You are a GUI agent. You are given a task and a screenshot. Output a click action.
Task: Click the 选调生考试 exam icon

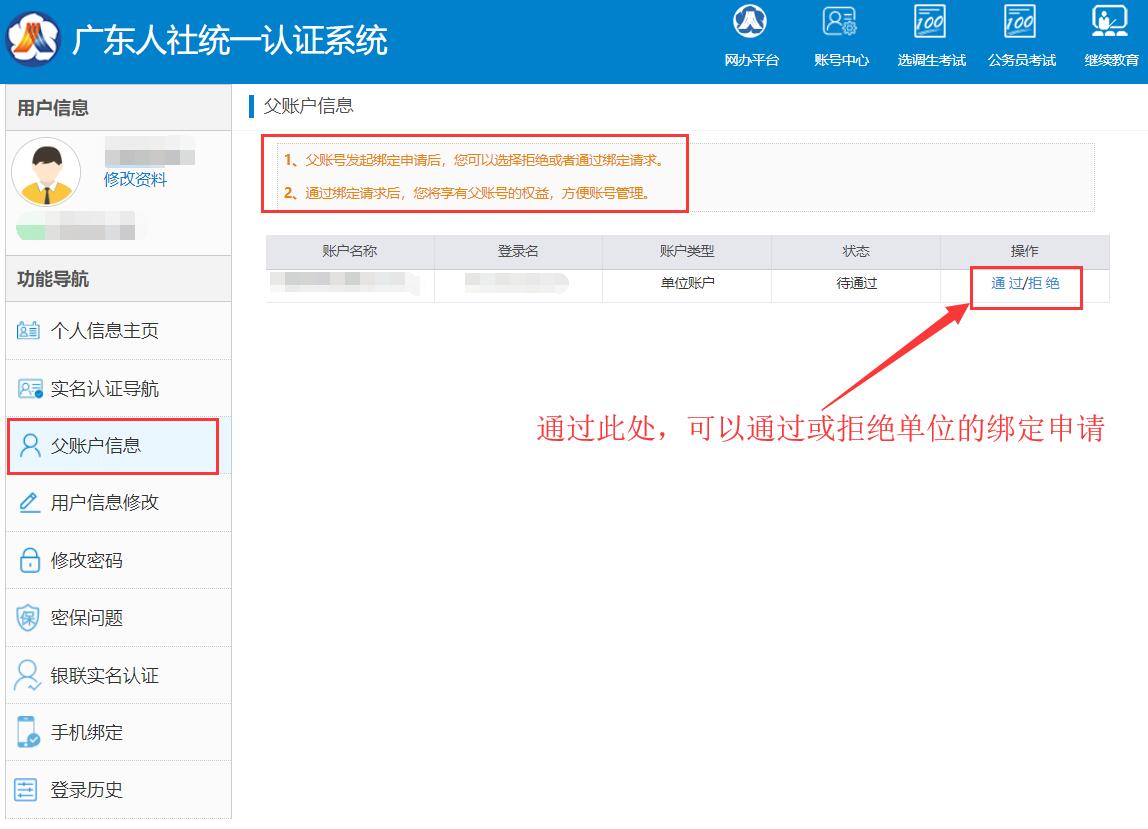931,23
